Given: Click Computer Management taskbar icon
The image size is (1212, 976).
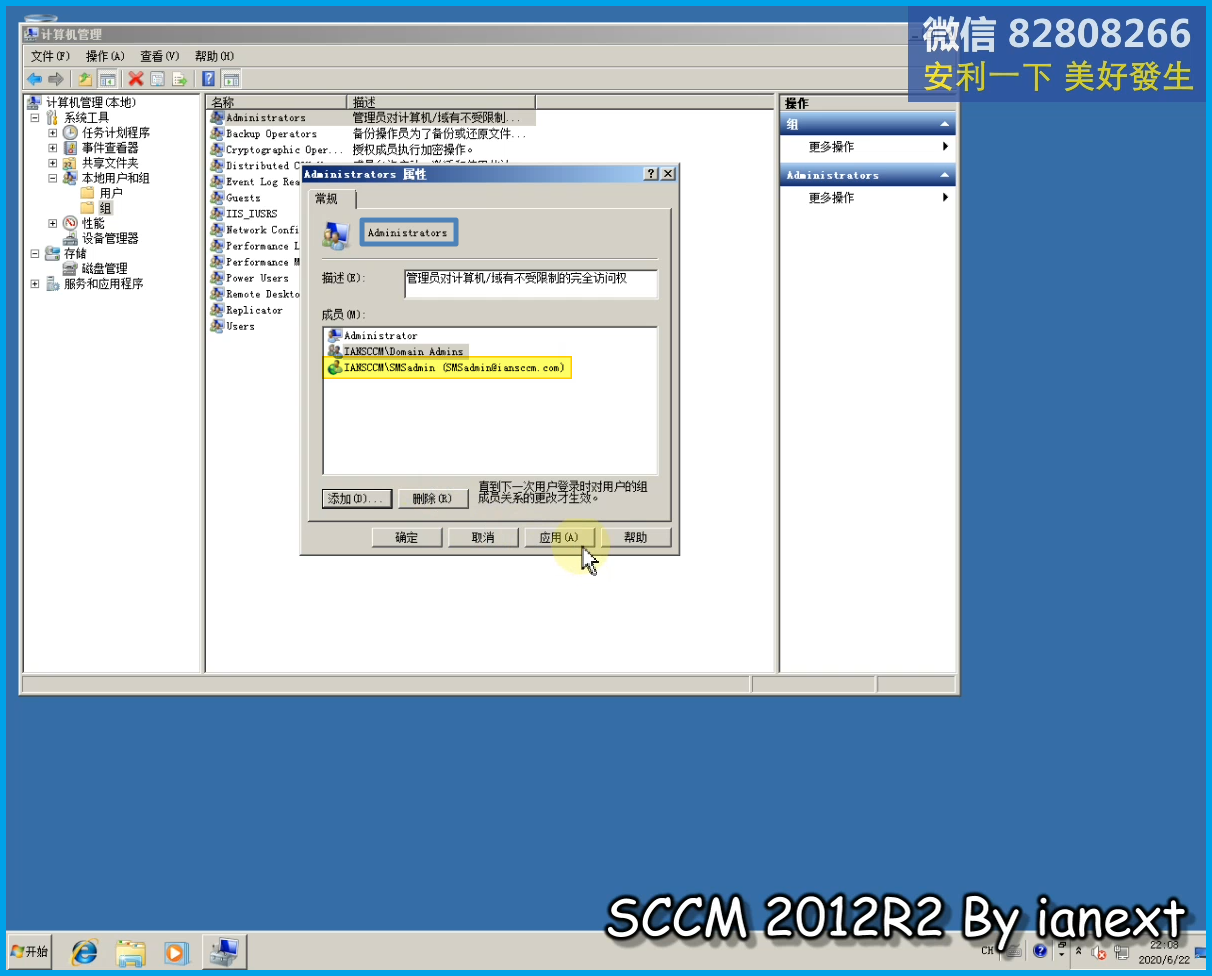Looking at the screenshot, I should 225,951.
